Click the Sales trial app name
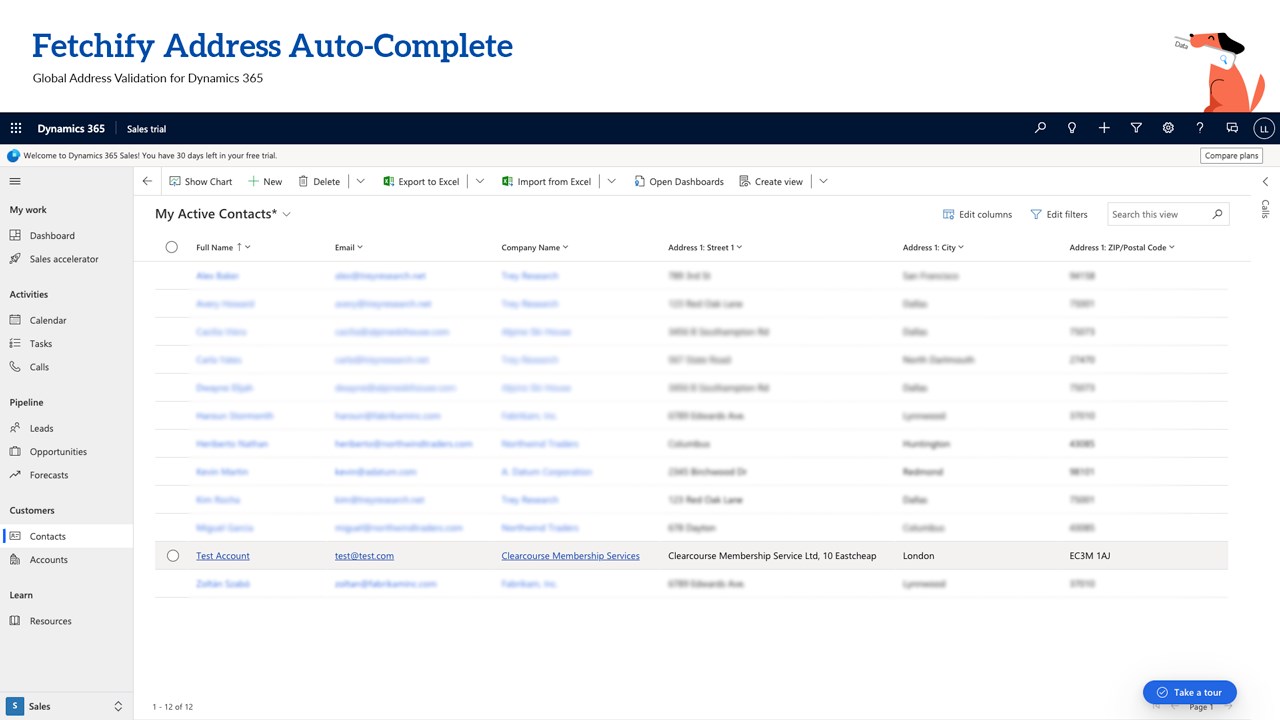The height and width of the screenshot is (720, 1280). (x=146, y=128)
